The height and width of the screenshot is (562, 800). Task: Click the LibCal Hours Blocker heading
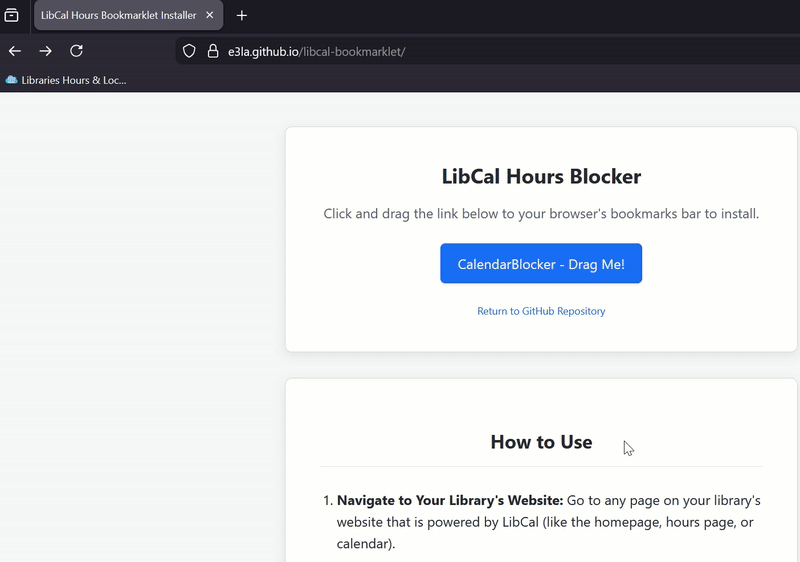(x=541, y=176)
